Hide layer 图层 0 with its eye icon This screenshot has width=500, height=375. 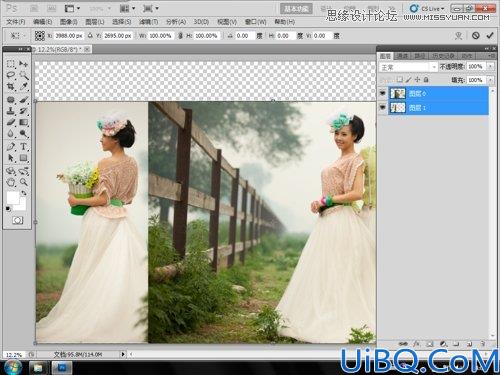tap(382, 93)
